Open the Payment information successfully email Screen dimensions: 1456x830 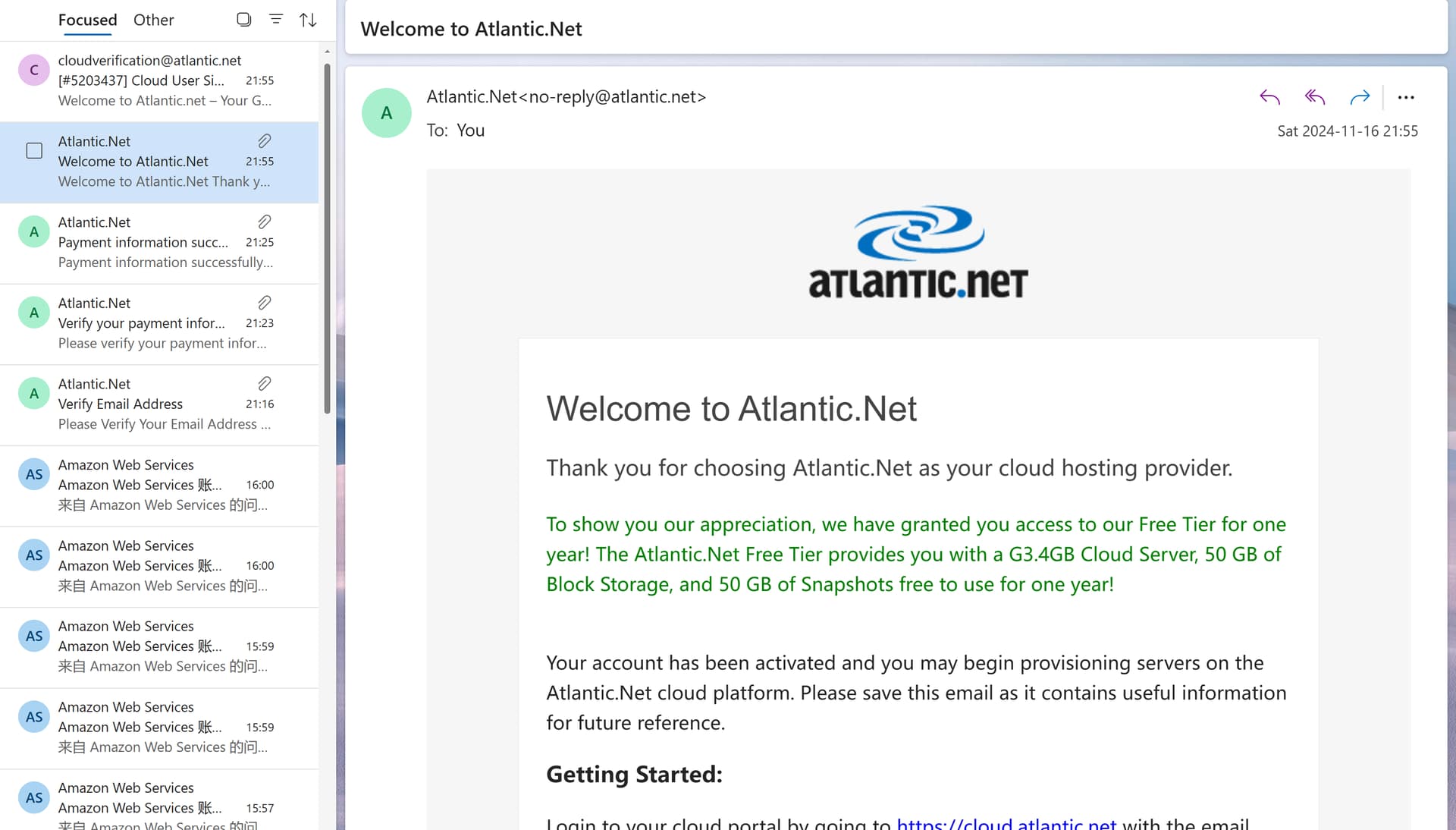pyautogui.click(x=159, y=243)
